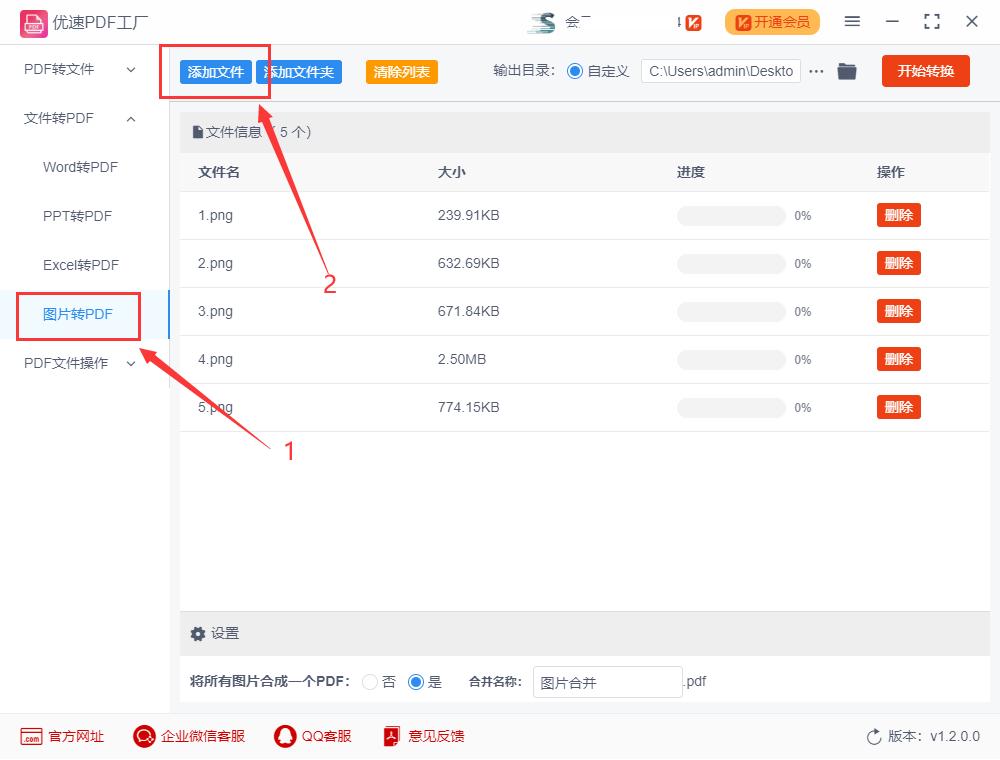Screen dimensions: 1000x760
Task: Click the settings gear in 设置 bar
Action: tap(198, 633)
